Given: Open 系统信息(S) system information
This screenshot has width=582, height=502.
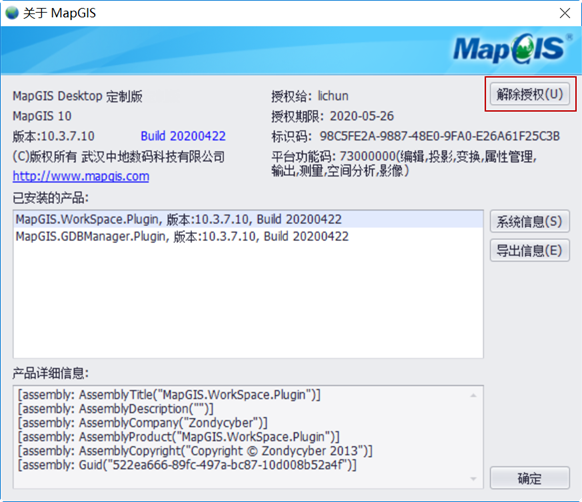Looking at the screenshot, I should [530, 222].
